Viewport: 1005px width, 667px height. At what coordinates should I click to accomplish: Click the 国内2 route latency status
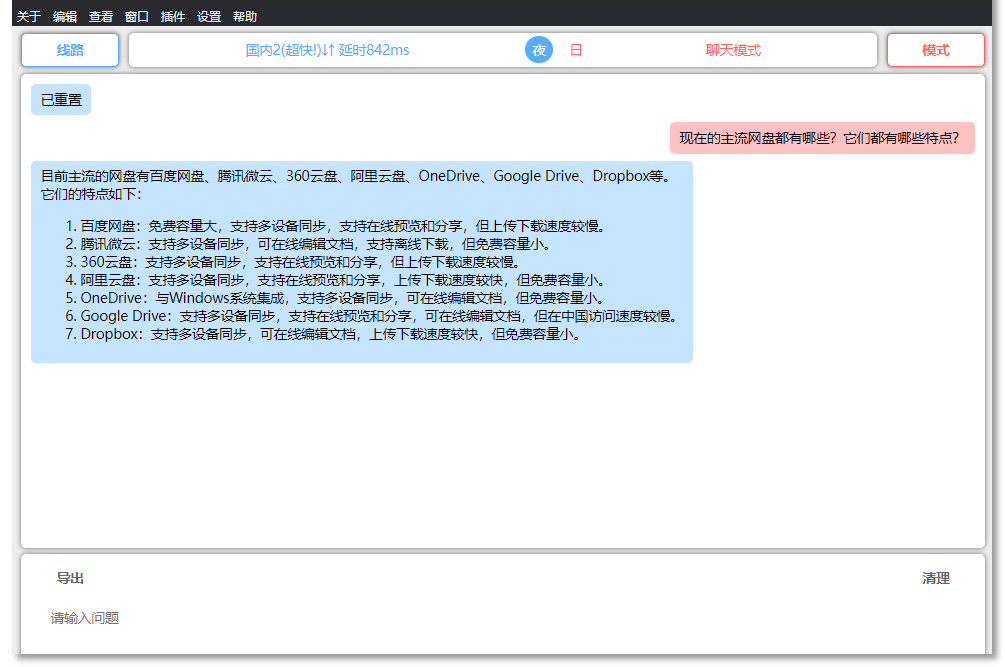click(x=328, y=50)
